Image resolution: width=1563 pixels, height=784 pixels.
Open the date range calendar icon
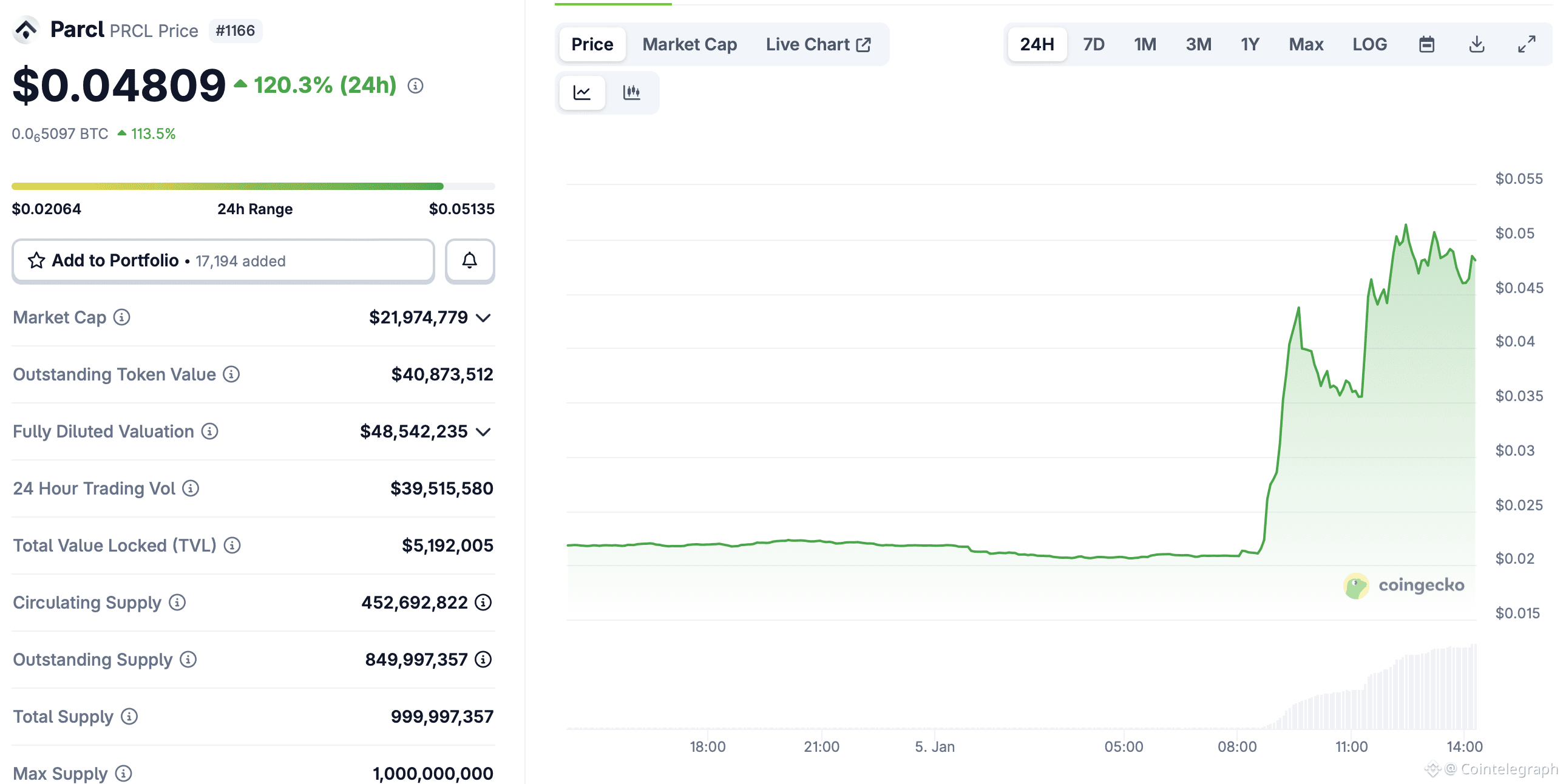click(1426, 44)
